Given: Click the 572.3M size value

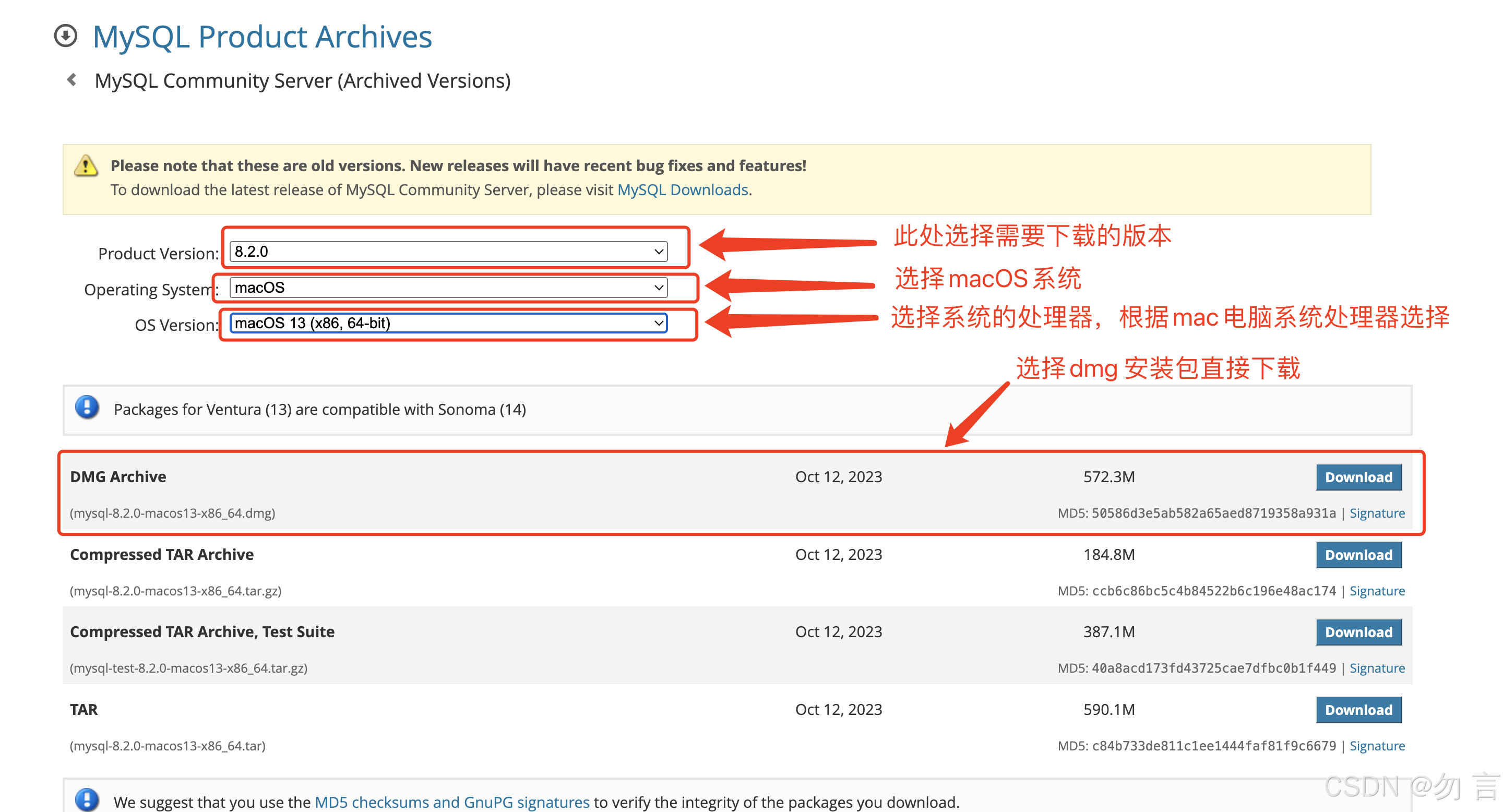Looking at the screenshot, I should point(1109,476).
